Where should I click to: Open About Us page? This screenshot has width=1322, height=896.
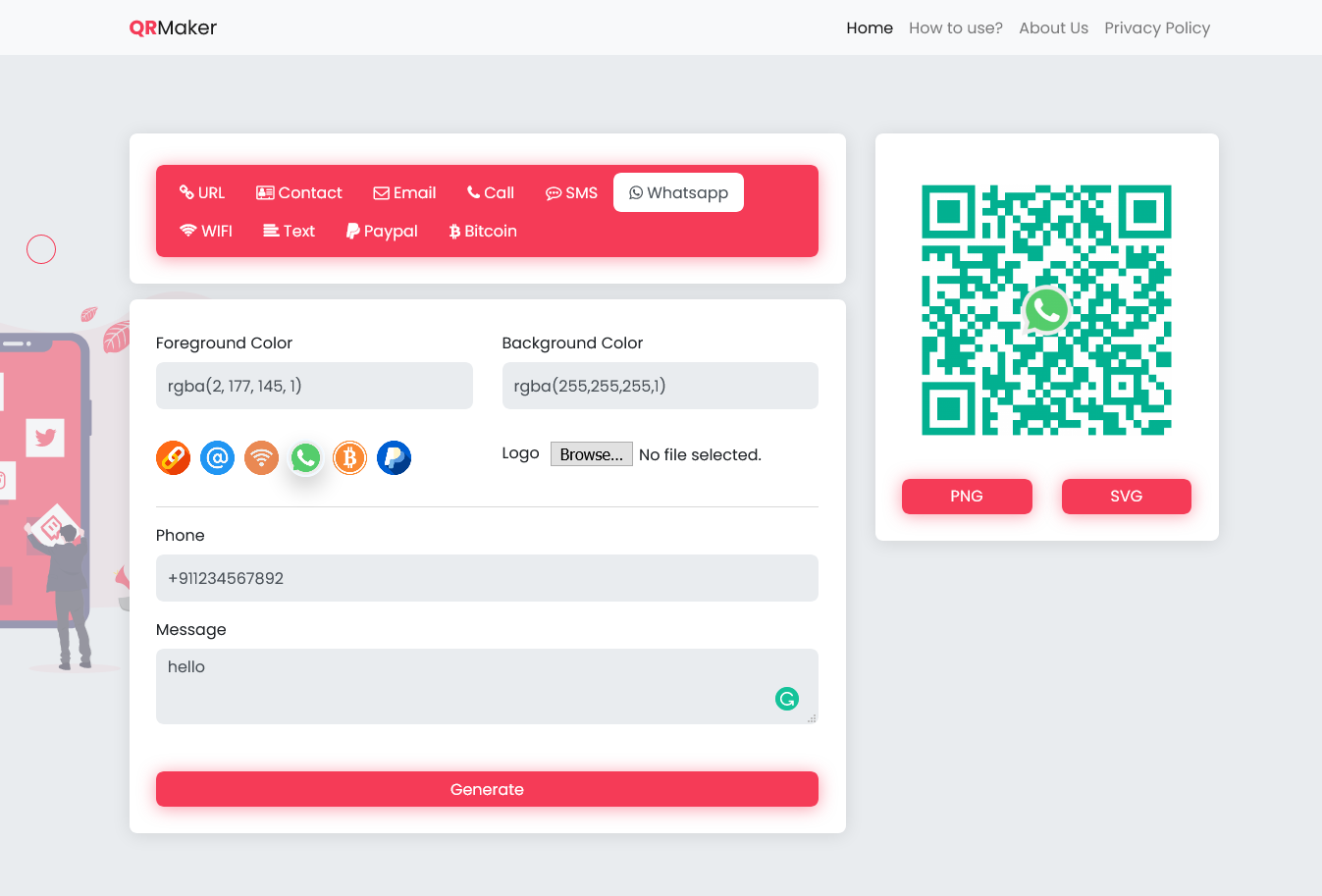(1053, 27)
